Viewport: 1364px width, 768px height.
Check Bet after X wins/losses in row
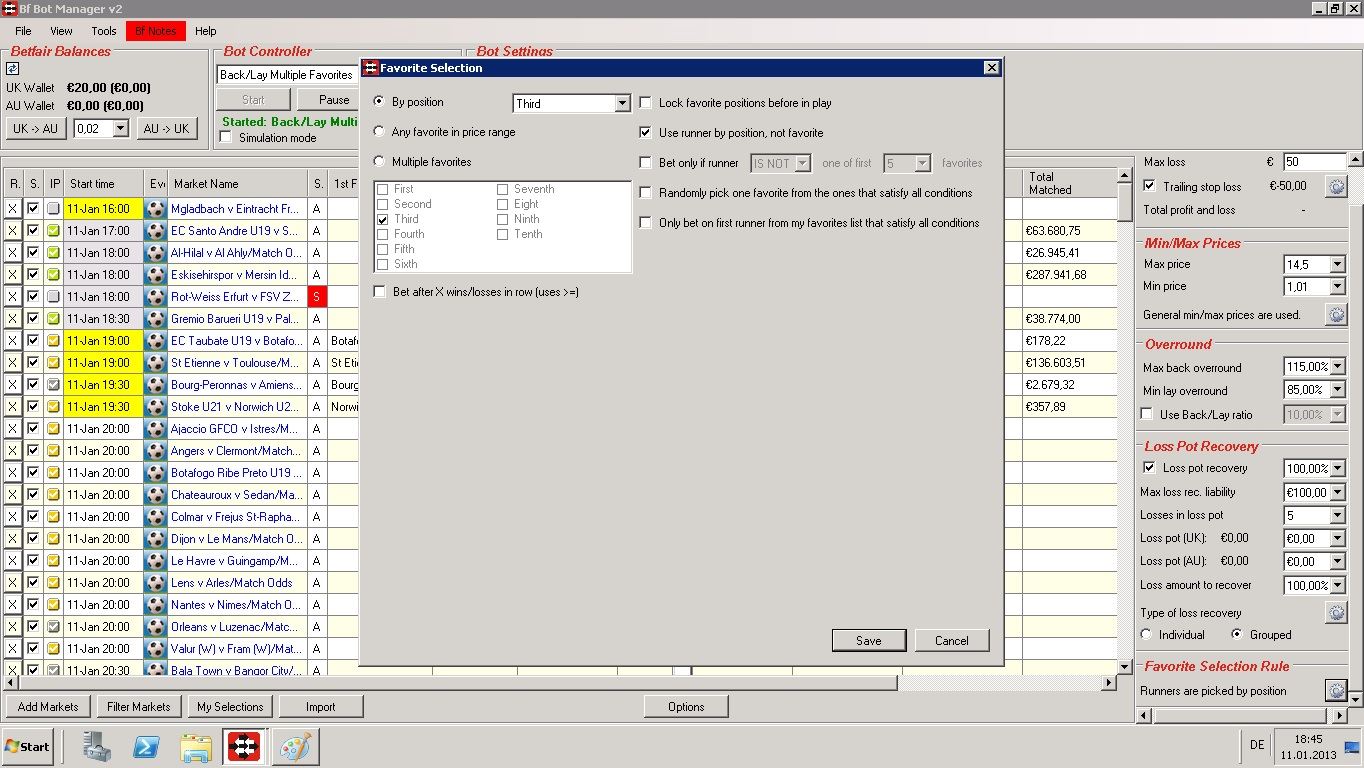click(380, 292)
